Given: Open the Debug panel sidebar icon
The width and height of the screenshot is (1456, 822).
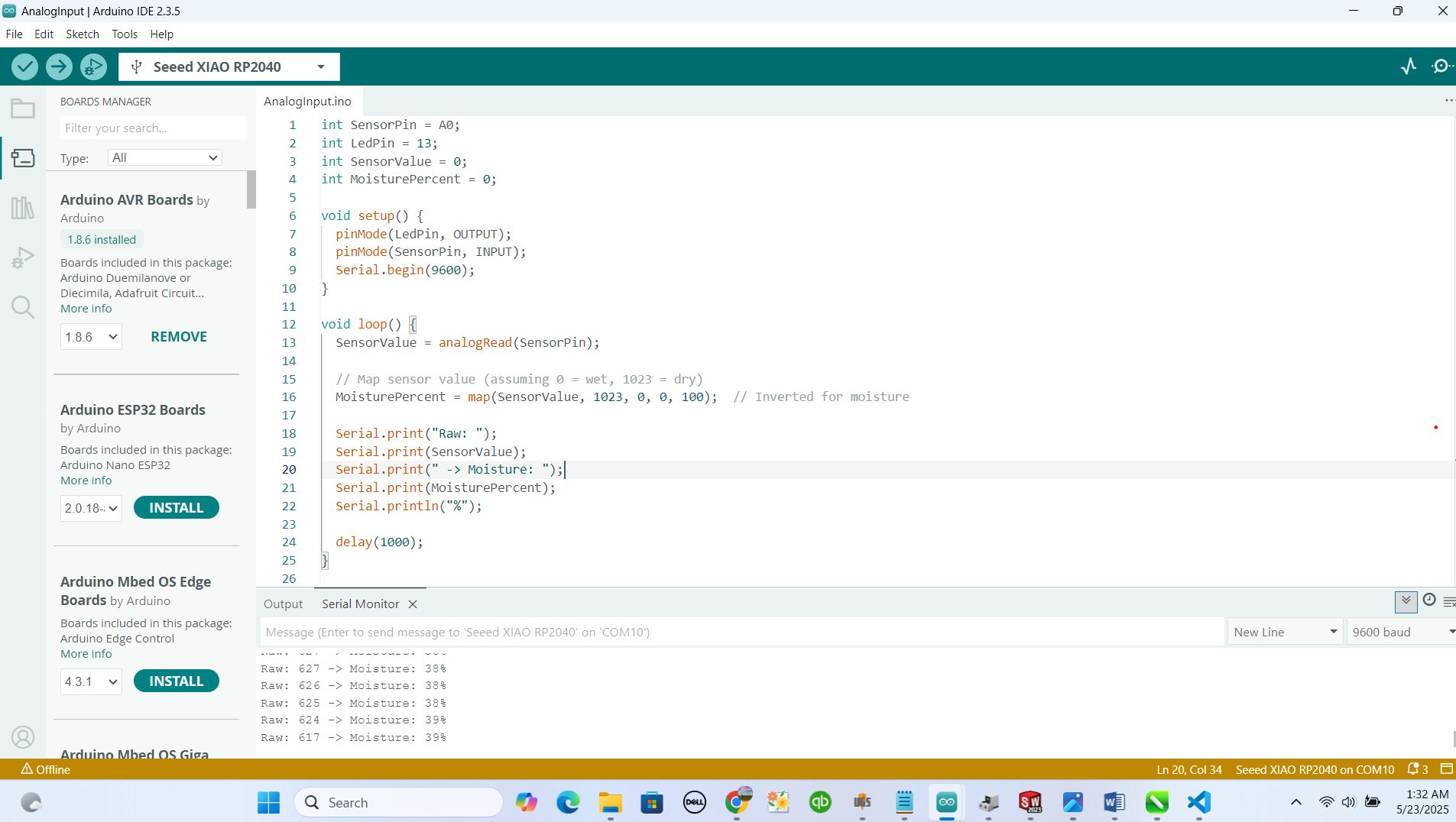Looking at the screenshot, I should 23,257.
